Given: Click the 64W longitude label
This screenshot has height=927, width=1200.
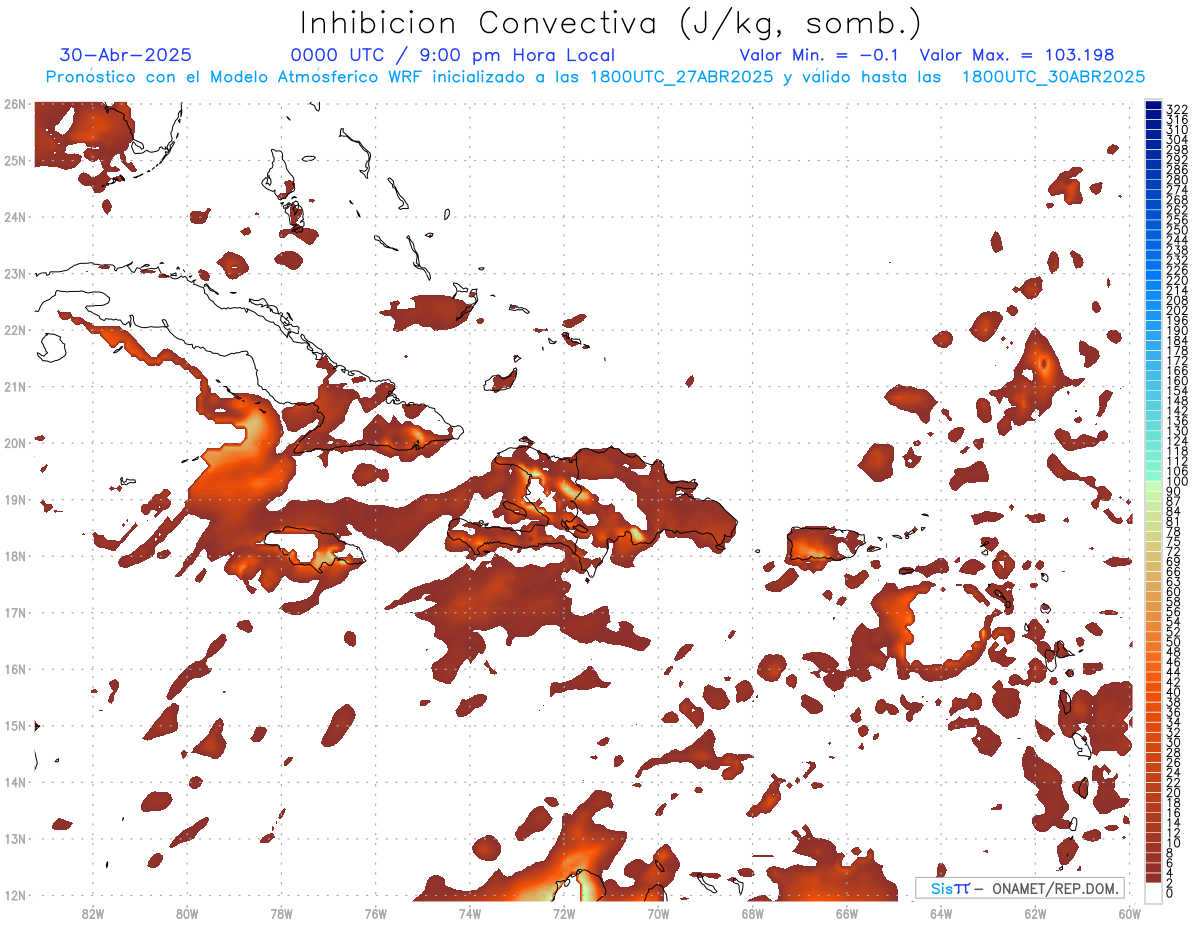Looking at the screenshot, I should pos(940,913).
